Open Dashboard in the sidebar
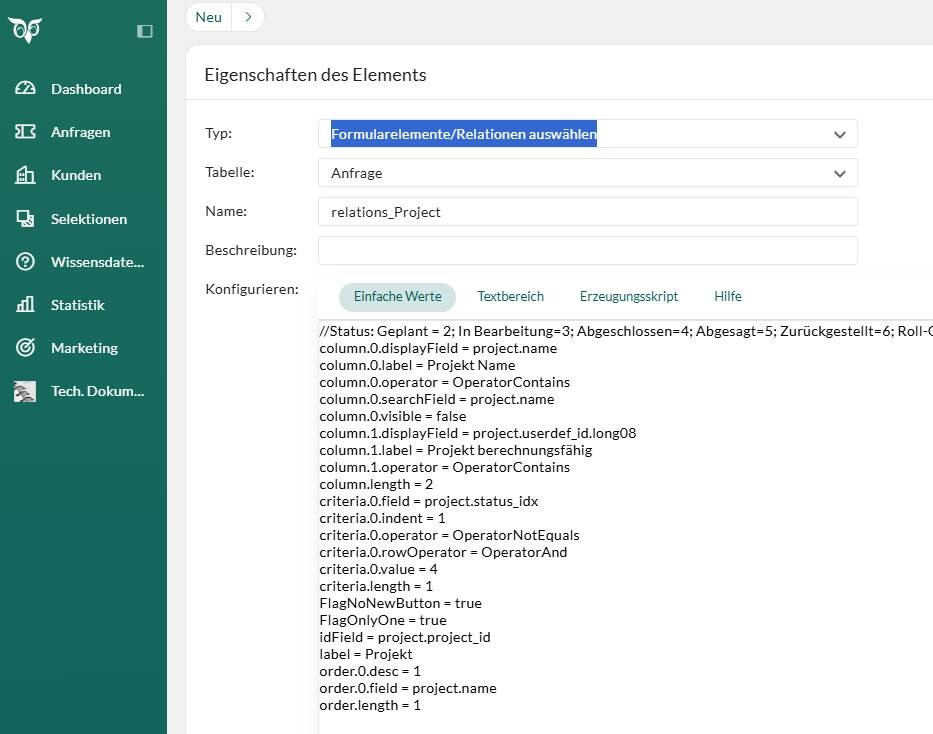933x734 pixels. click(86, 89)
